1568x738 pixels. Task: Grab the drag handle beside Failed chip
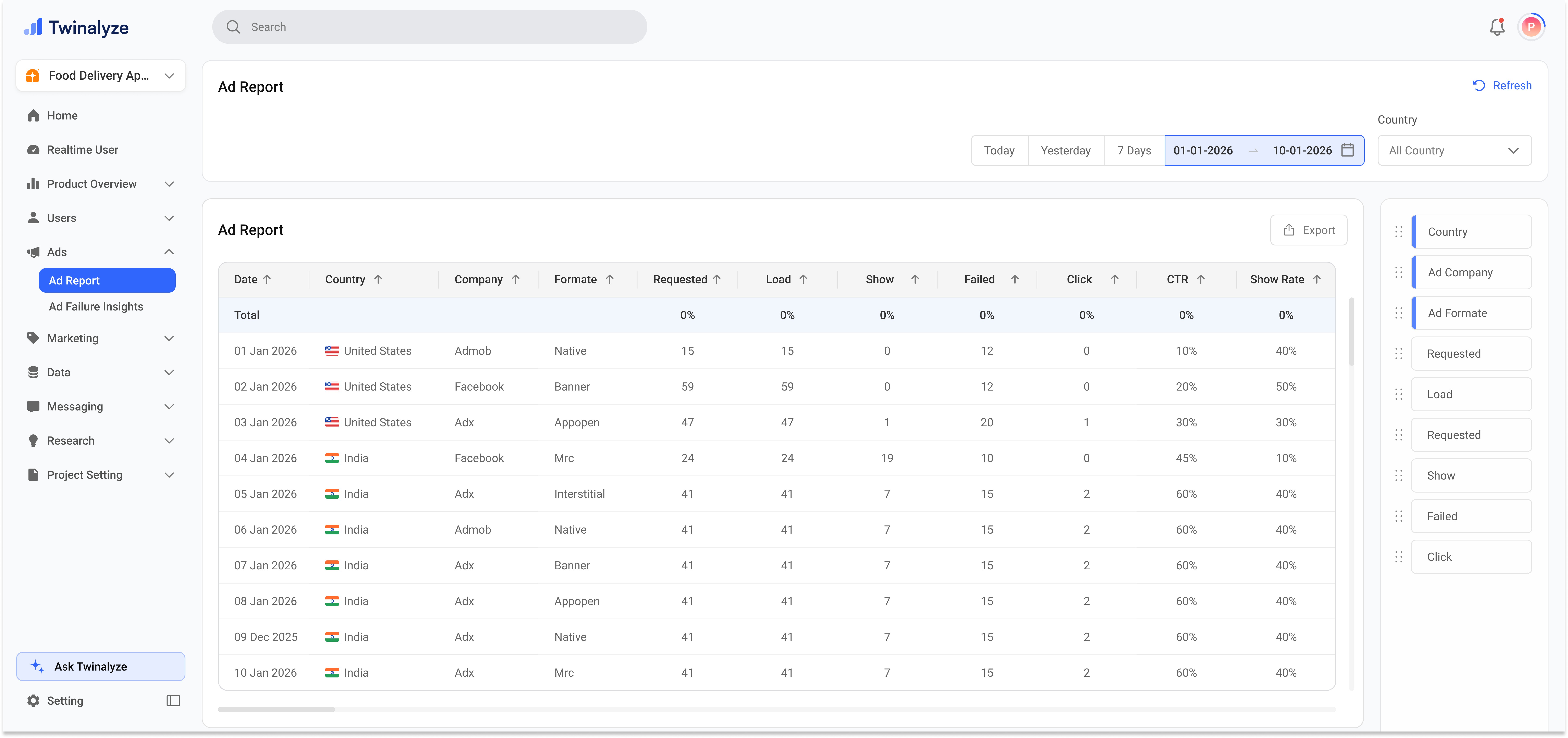pyautogui.click(x=1399, y=517)
